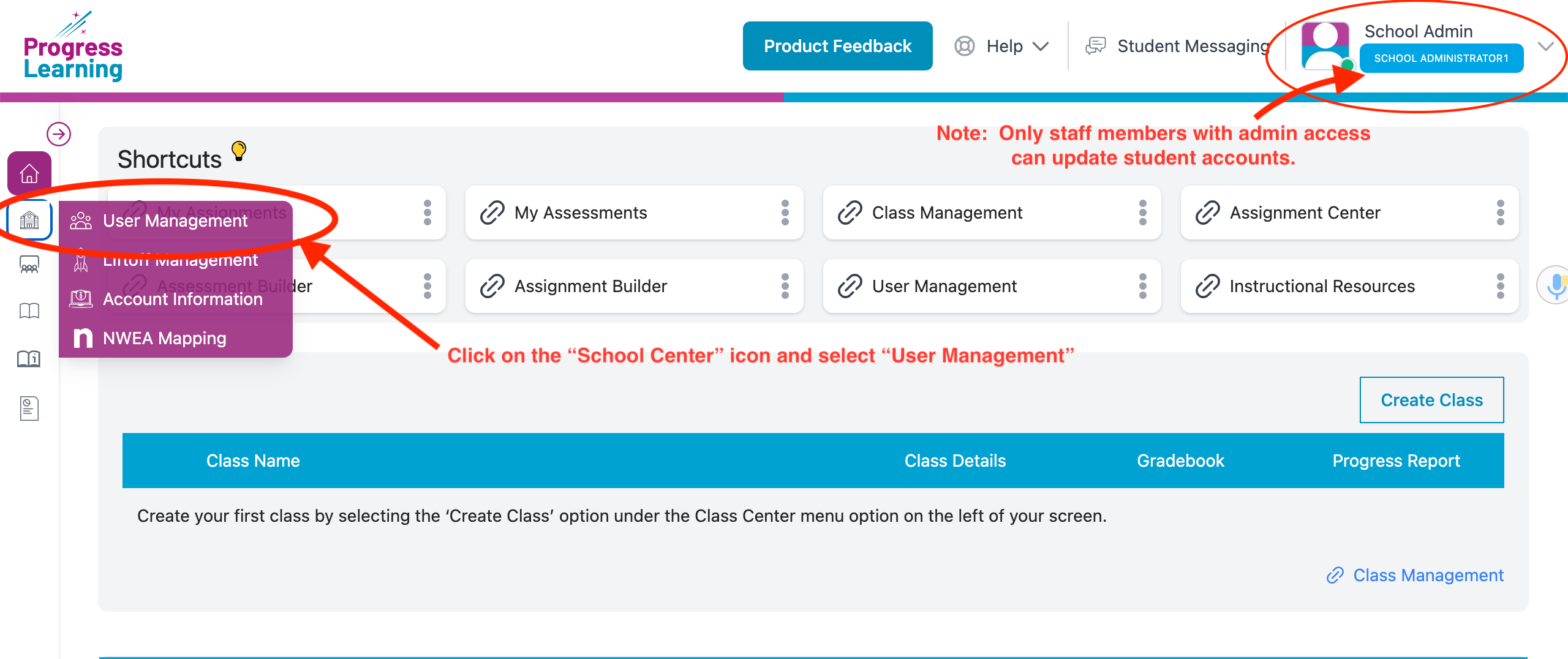Expand the School Admin profile chevron
The image size is (1568, 659).
1546,46
